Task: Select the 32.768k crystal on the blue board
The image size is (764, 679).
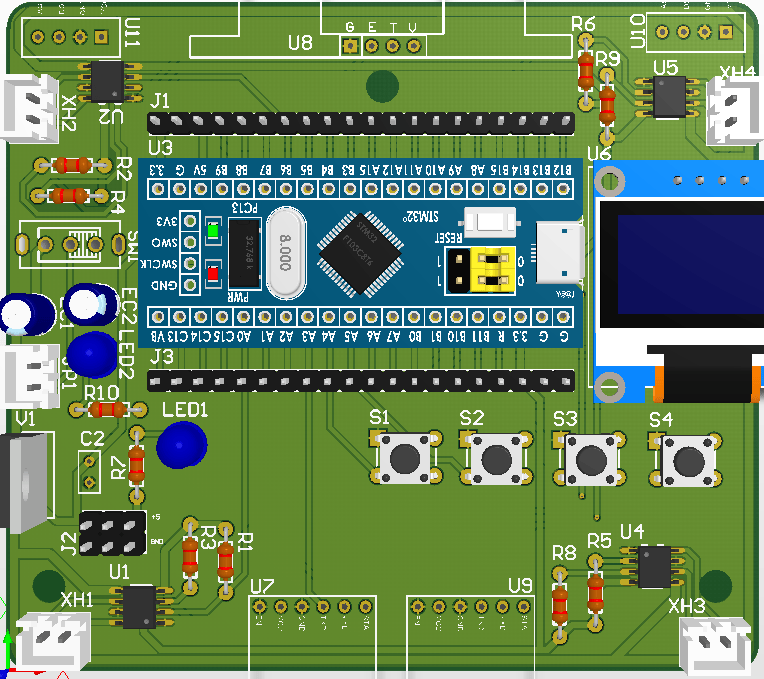Action: 245,253
